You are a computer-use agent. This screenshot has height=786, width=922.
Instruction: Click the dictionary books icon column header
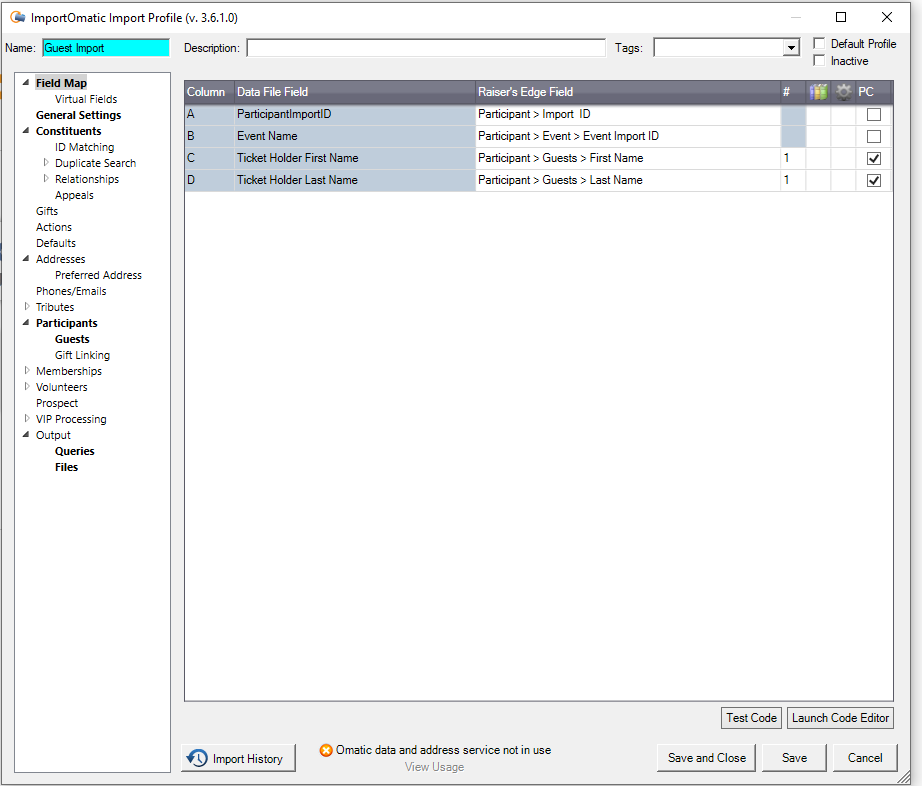817,91
